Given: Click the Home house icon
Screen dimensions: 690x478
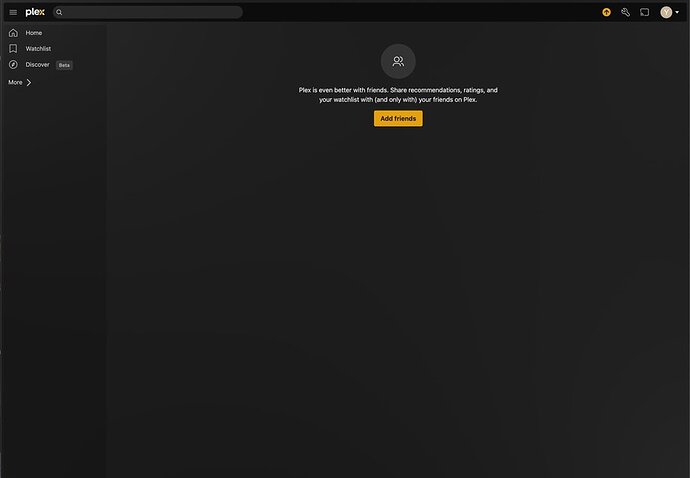Looking at the screenshot, I should coord(13,33).
